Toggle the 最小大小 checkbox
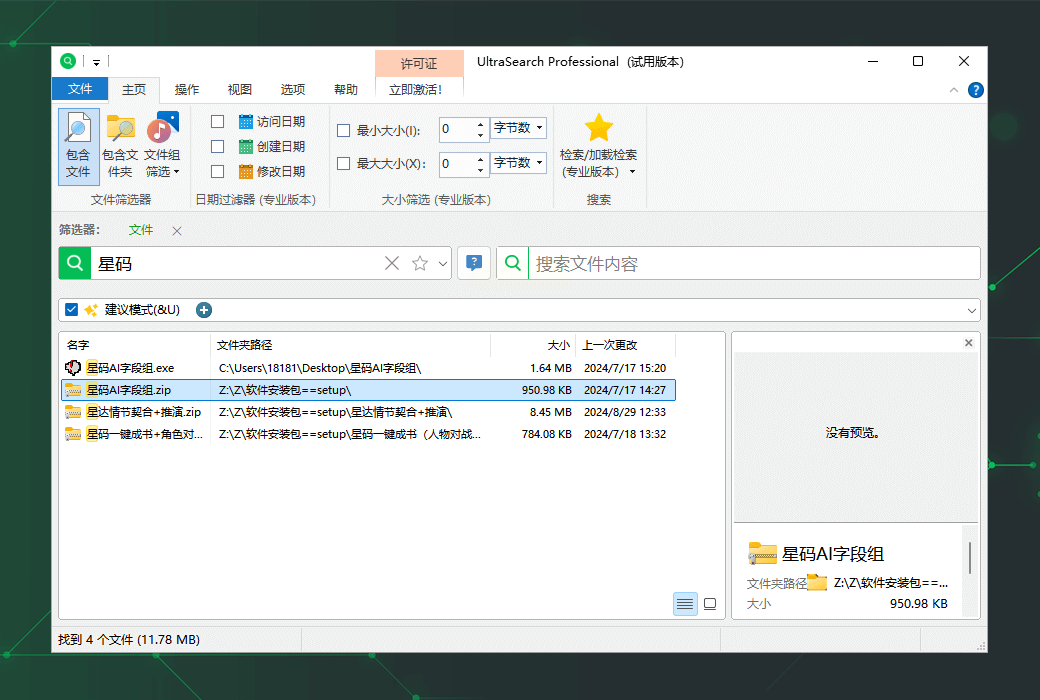 tap(343, 130)
